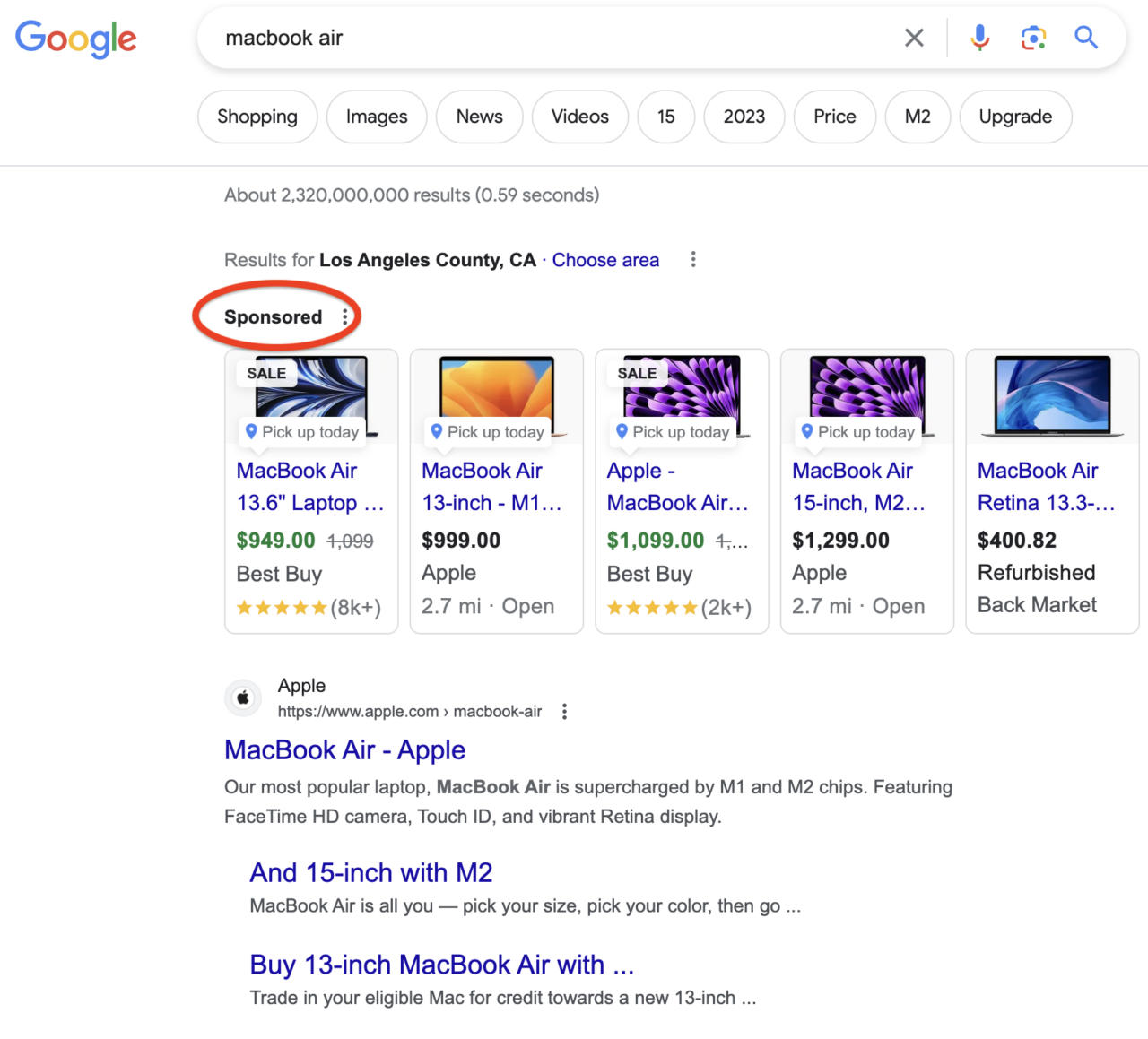Click the blue magnifying glass search icon
1148x1039 pixels.
(x=1086, y=38)
